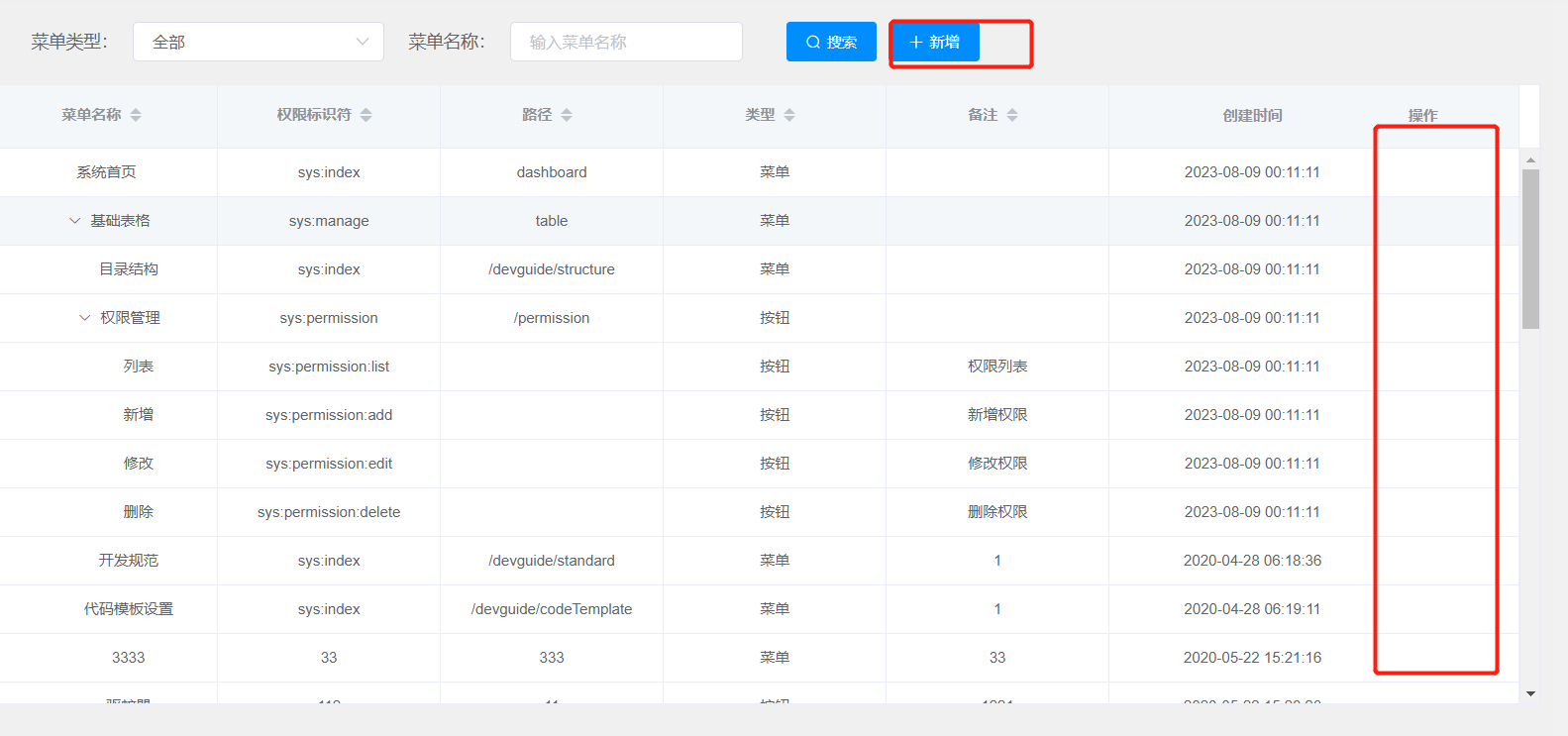This screenshot has height=736, width=1568.
Task: Select the 删除 row name
Action: (139, 512)
